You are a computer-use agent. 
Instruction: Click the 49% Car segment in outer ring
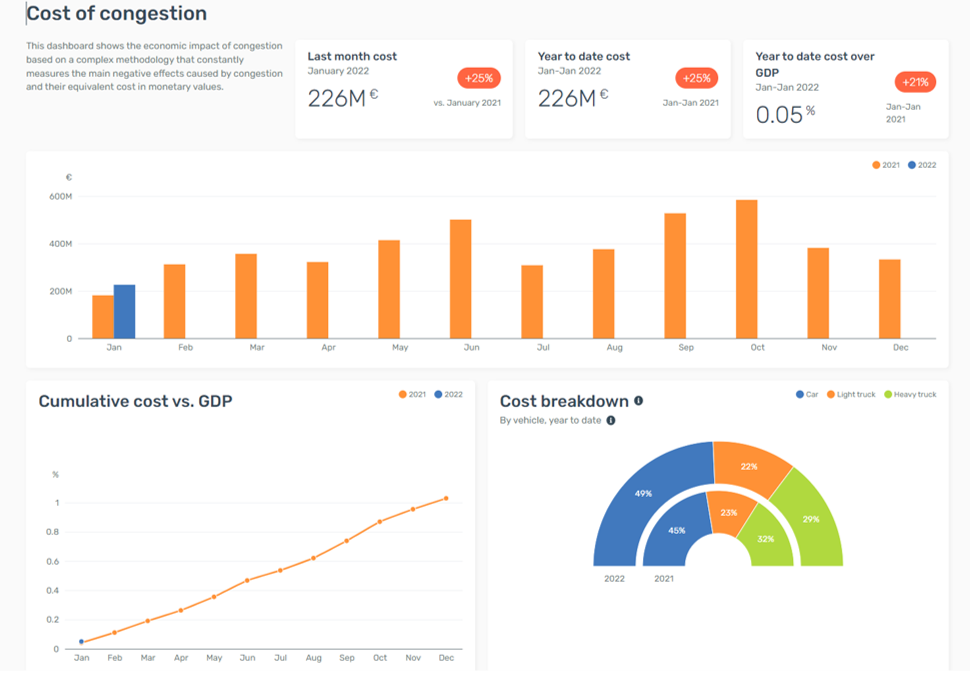[x=643, y=493]
